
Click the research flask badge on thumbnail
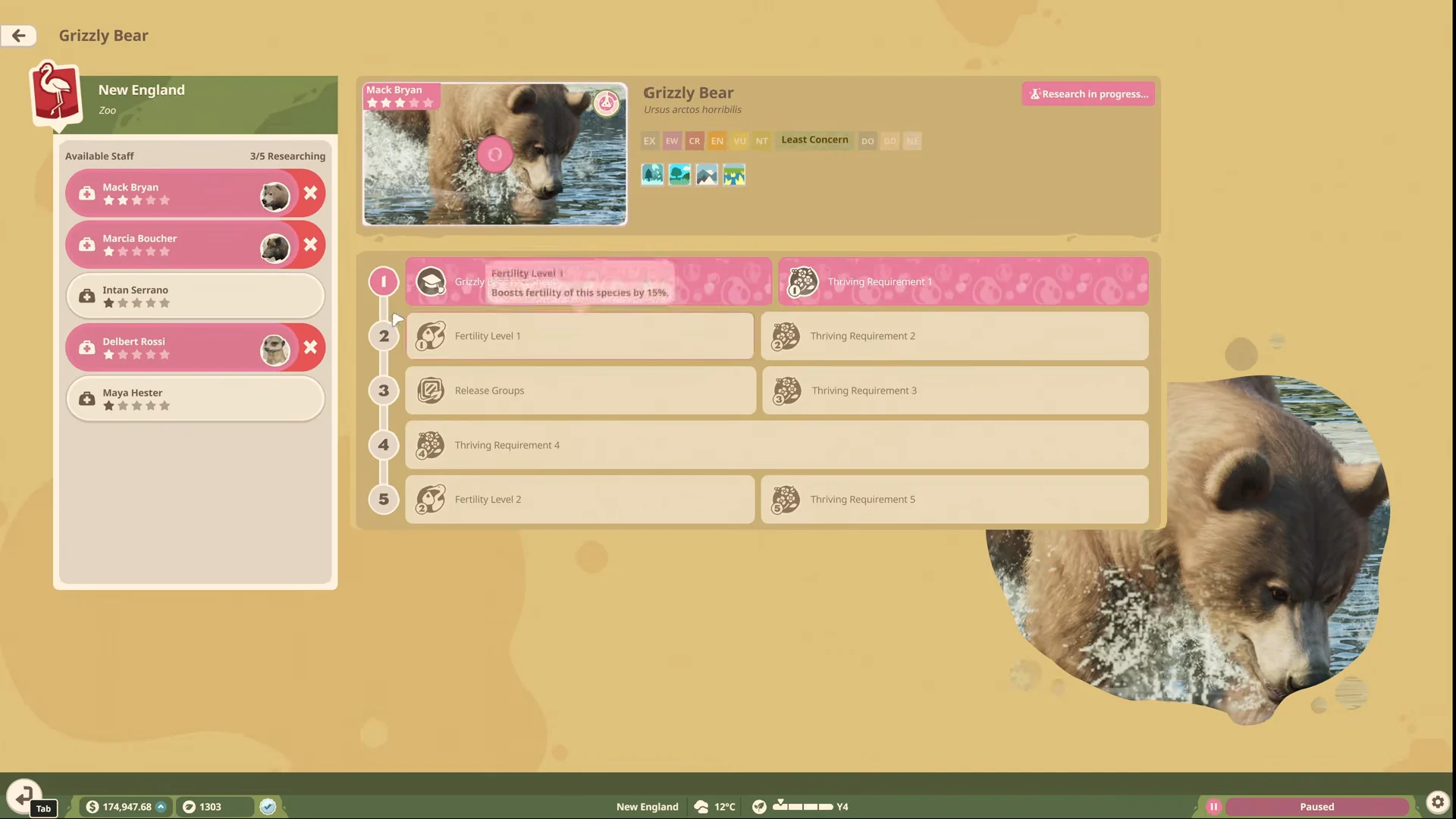pos(606,103)
